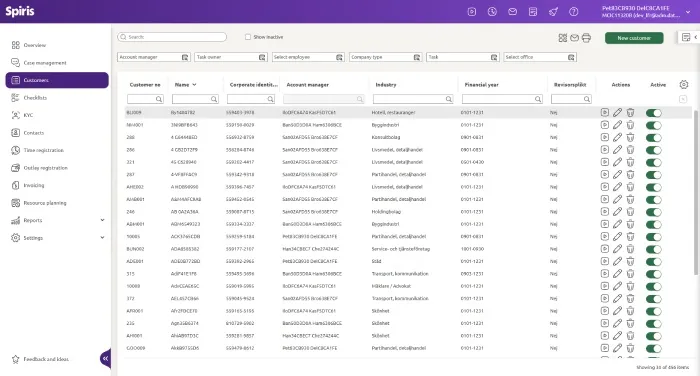The width and height of the screenshot is (700, 376).
Task: Deactivate customer 287 with its switch
Action: pos(654,175)
